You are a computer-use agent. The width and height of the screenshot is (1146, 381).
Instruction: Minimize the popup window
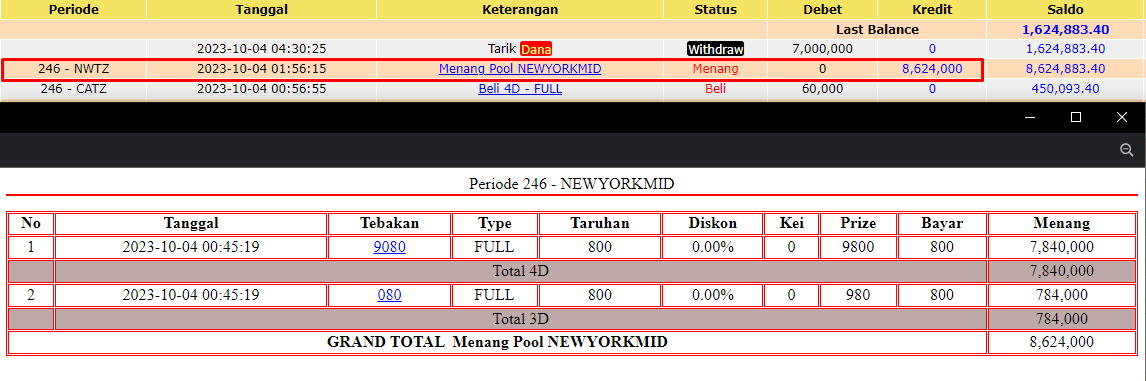pos(1031,117)
